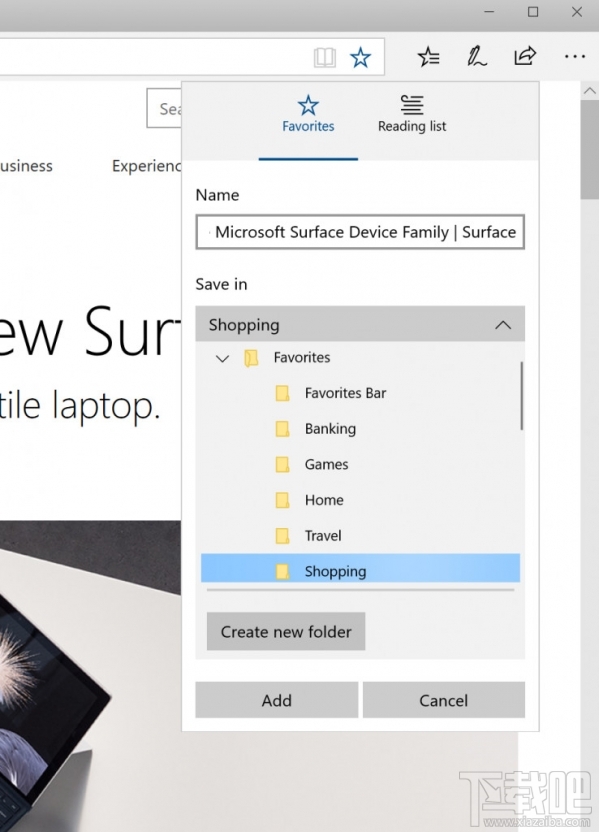Switch to the Reading list tab
Image resolution: width=599 pixels, height=832 pixels.
(412, 115)
